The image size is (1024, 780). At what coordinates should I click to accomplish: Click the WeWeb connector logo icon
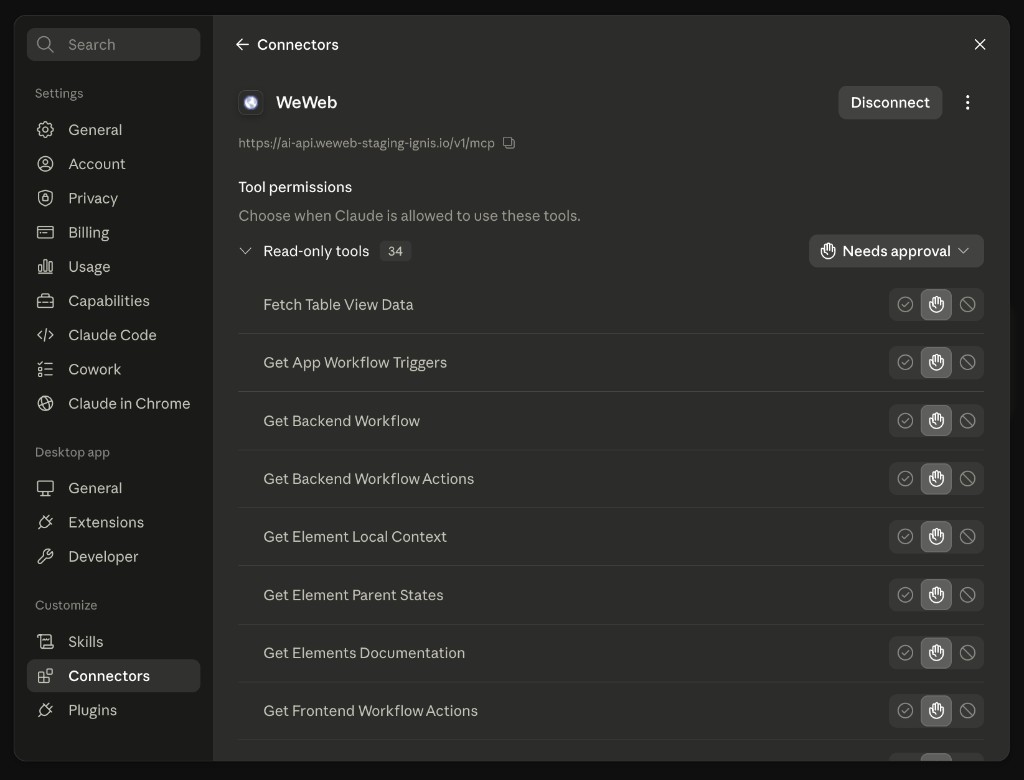tap(251, 103)
